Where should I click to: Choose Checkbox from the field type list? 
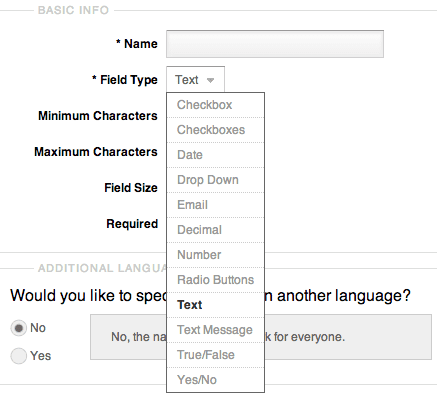(x=215, y=105)
